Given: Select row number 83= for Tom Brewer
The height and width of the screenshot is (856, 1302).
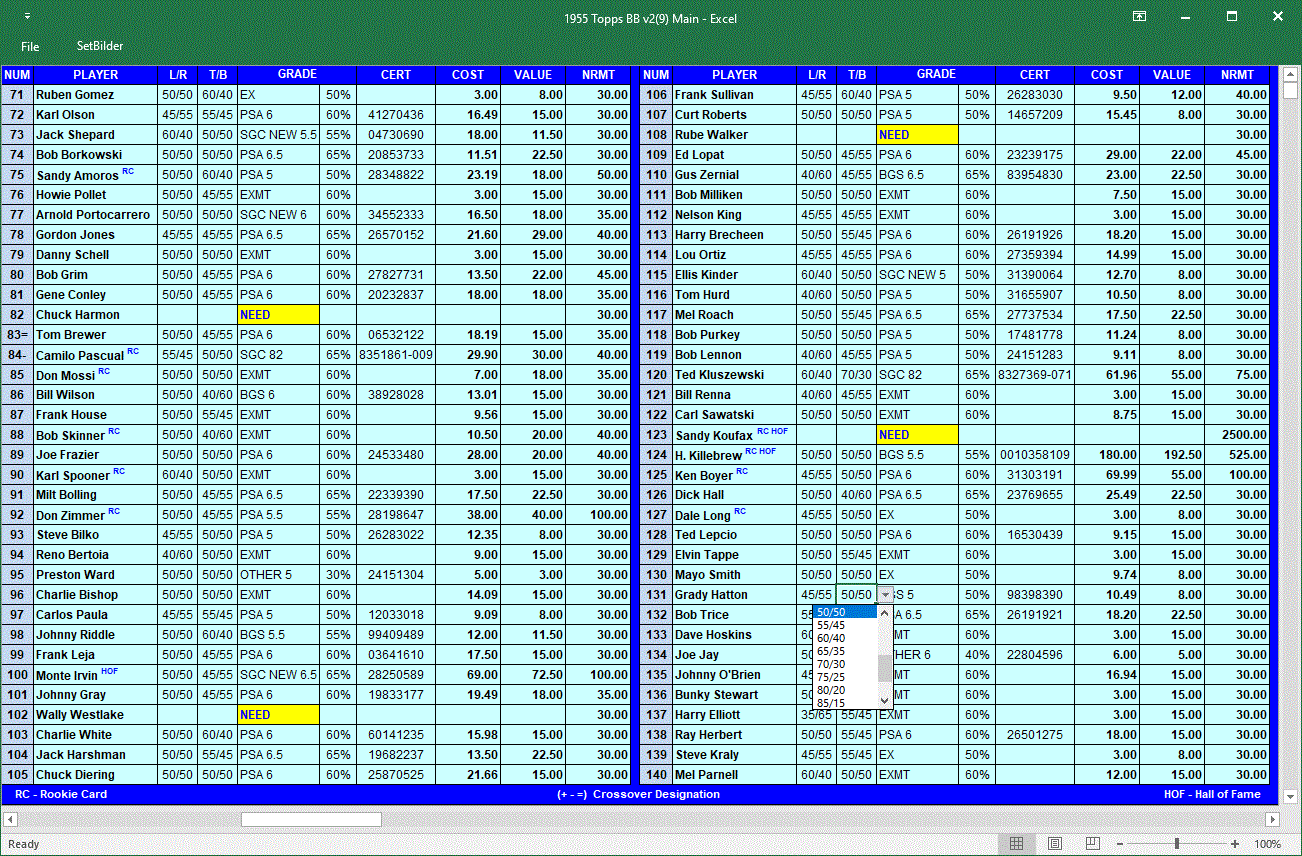Looking at the screenshot, I should click(x=17, y=335).
